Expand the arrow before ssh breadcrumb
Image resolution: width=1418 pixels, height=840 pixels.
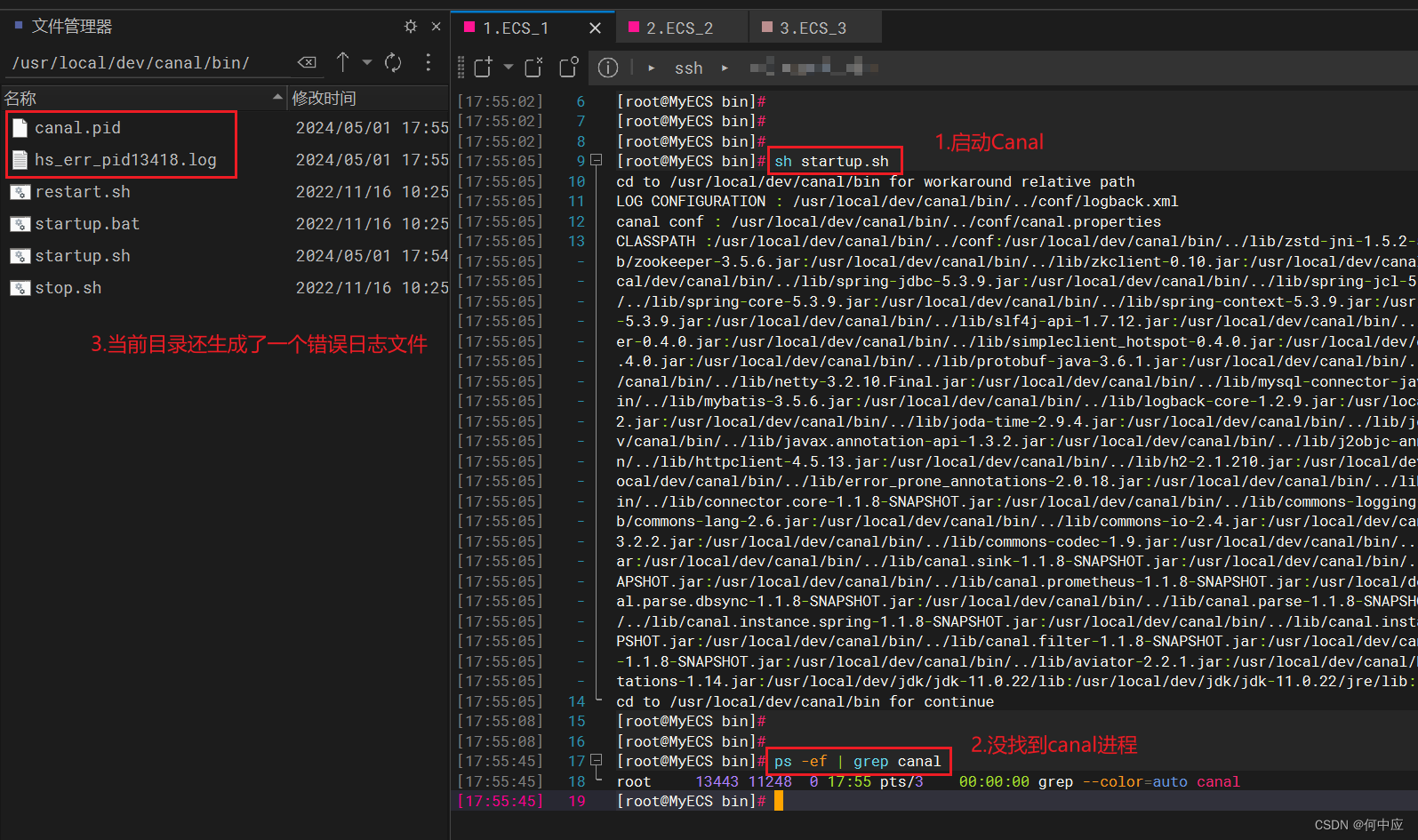point(652,68)
